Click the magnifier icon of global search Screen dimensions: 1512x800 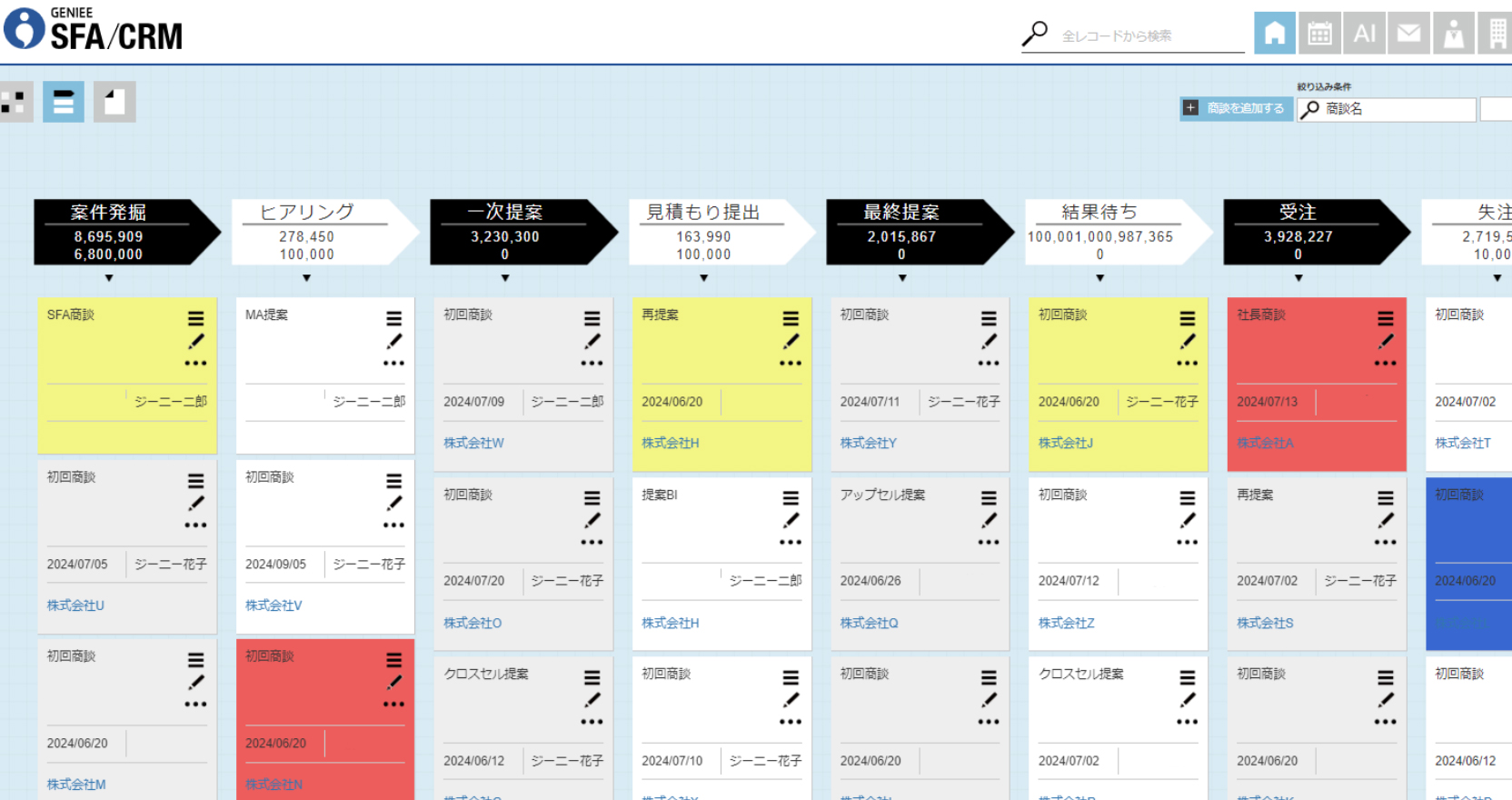pos(1034,34)
